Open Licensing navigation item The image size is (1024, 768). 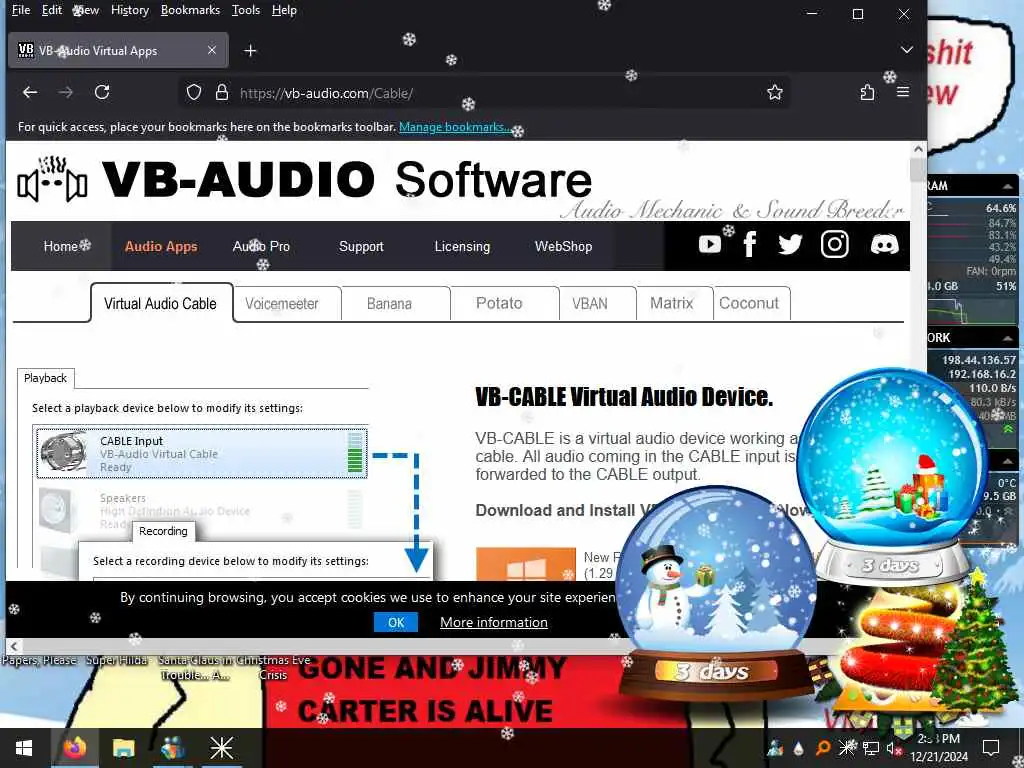coord(462,246)
